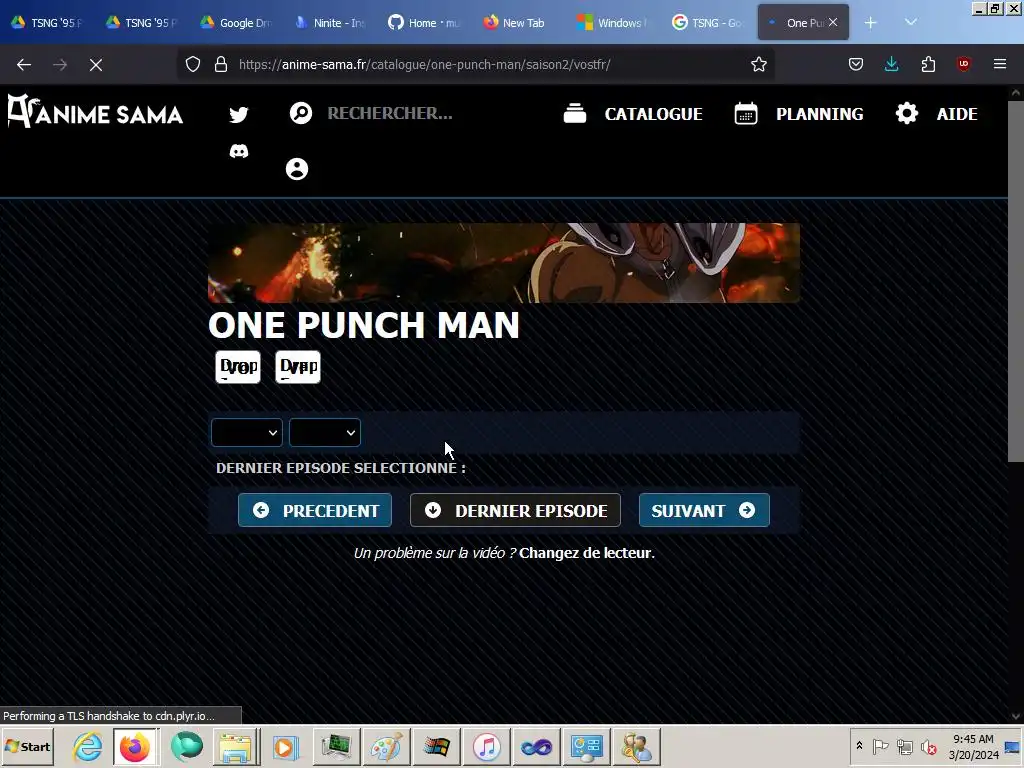Launch Internet Explorer from the taskbar
The image size is (1024, 768).
point(88,746)
